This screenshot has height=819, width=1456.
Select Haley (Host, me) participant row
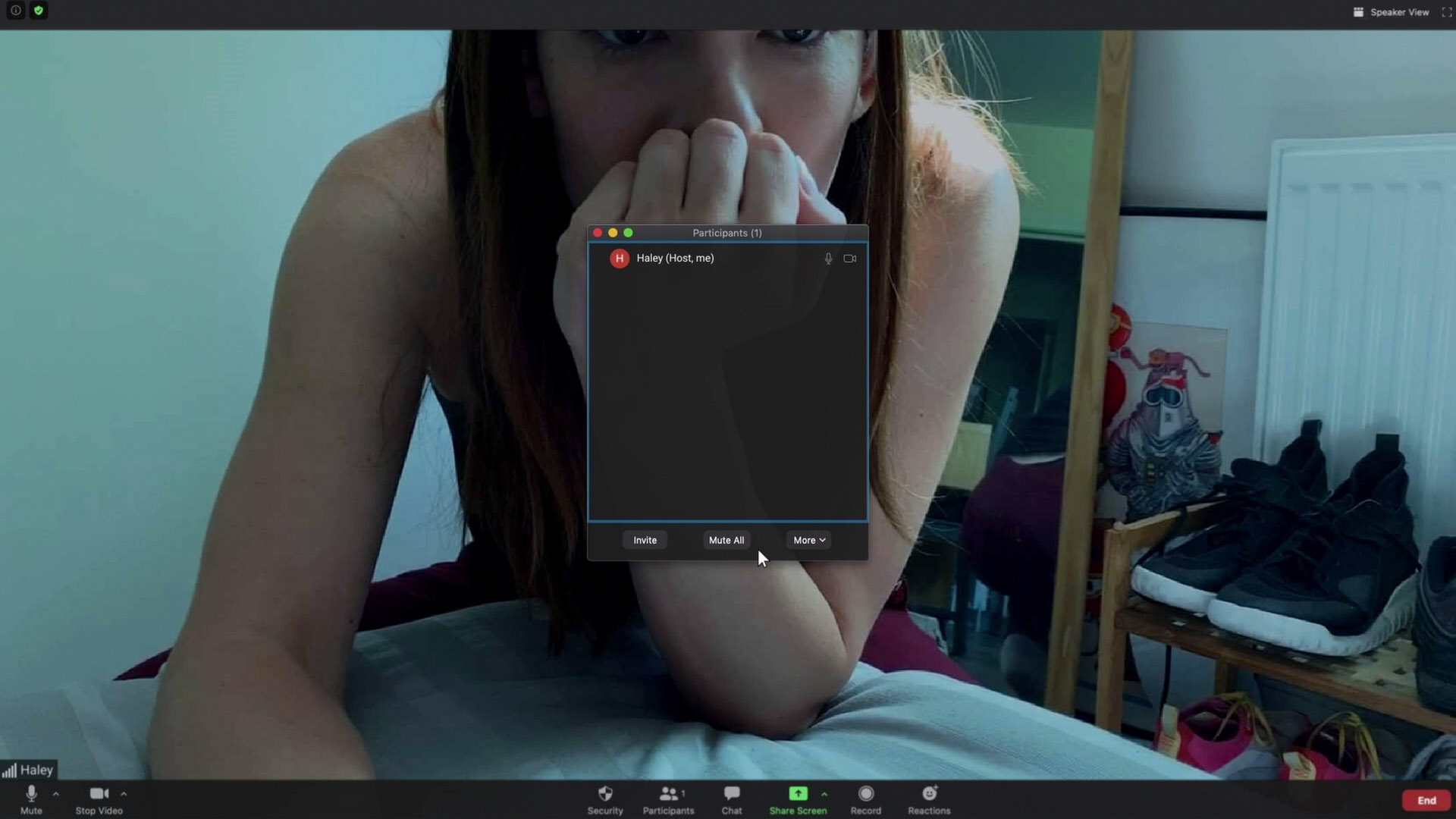(728, 259)
